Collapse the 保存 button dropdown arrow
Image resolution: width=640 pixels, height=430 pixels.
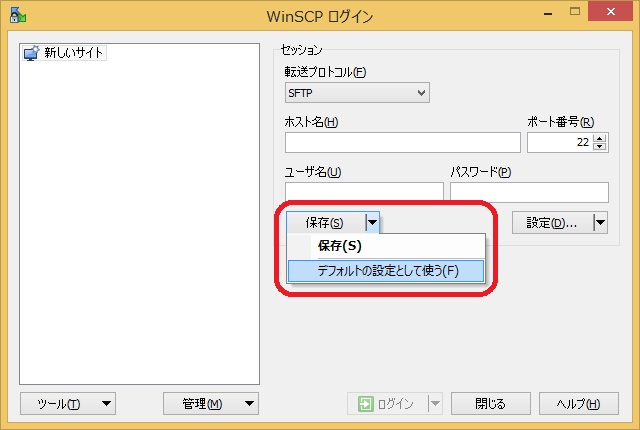tap(371, 223)
